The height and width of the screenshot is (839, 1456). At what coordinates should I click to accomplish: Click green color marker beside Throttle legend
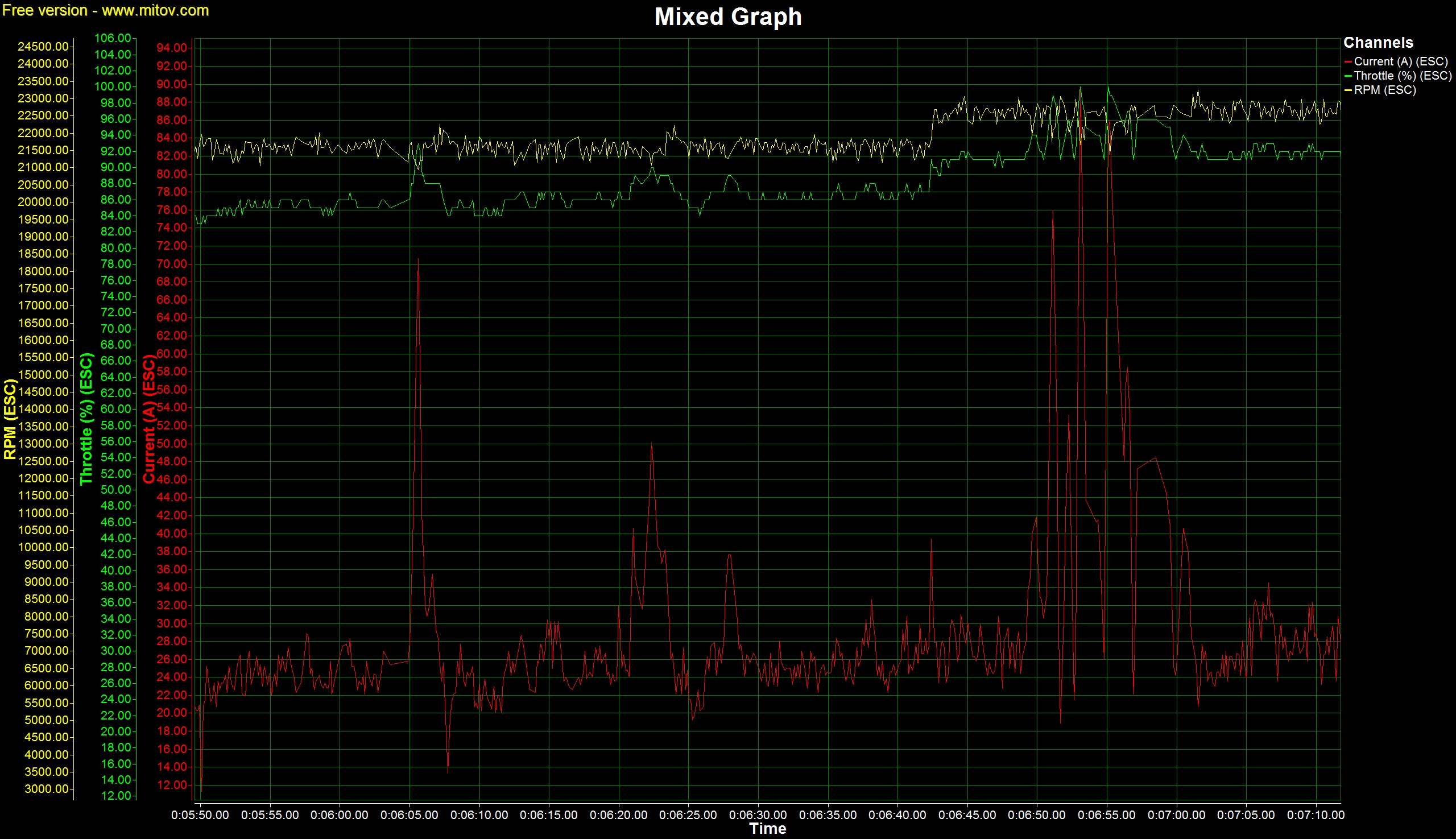1348,76
